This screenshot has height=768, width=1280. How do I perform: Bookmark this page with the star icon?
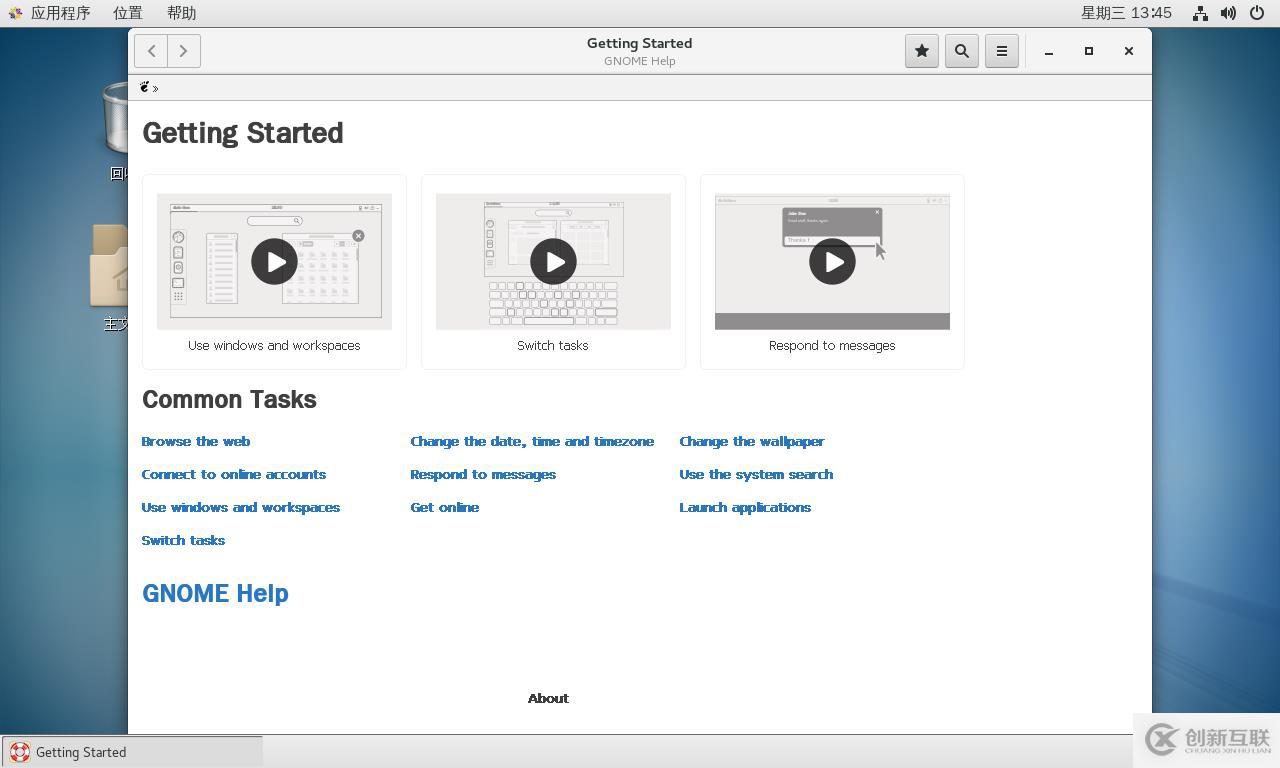point(922,51)
